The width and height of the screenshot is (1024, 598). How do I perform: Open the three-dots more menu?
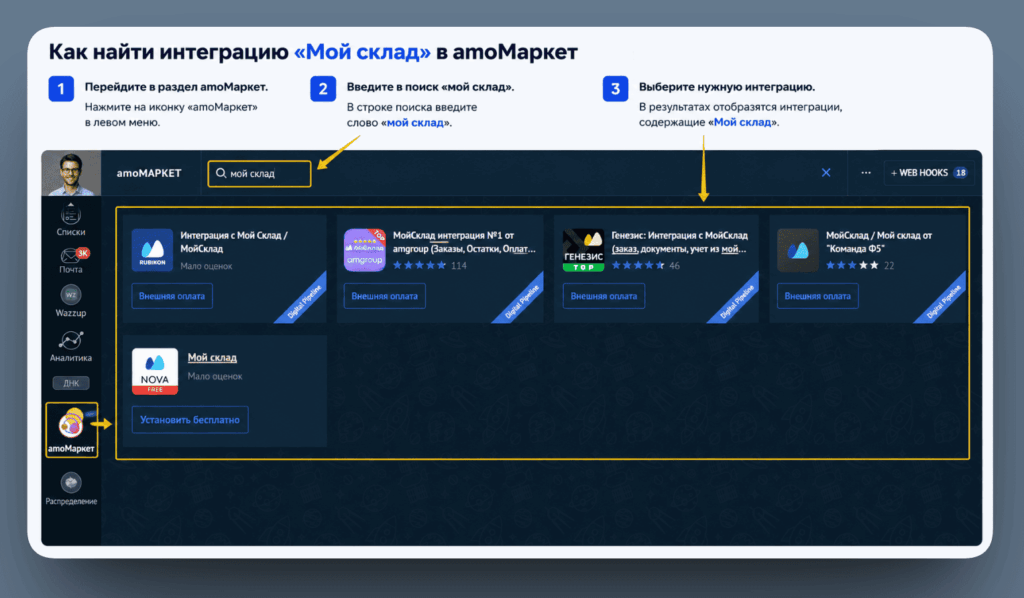(866, 172)
